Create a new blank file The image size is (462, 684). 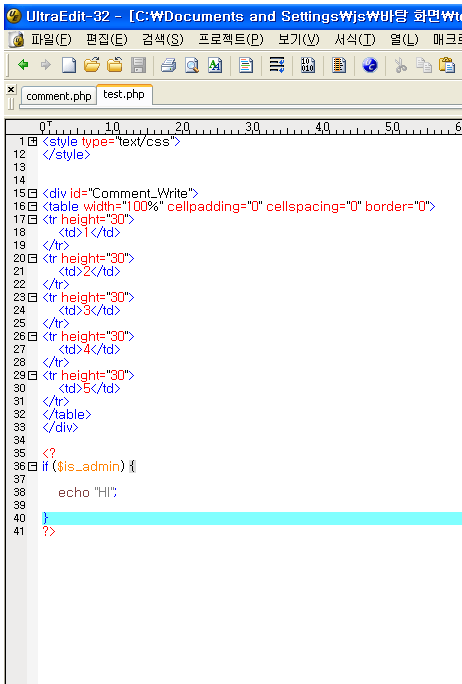[x=69, y=65]
